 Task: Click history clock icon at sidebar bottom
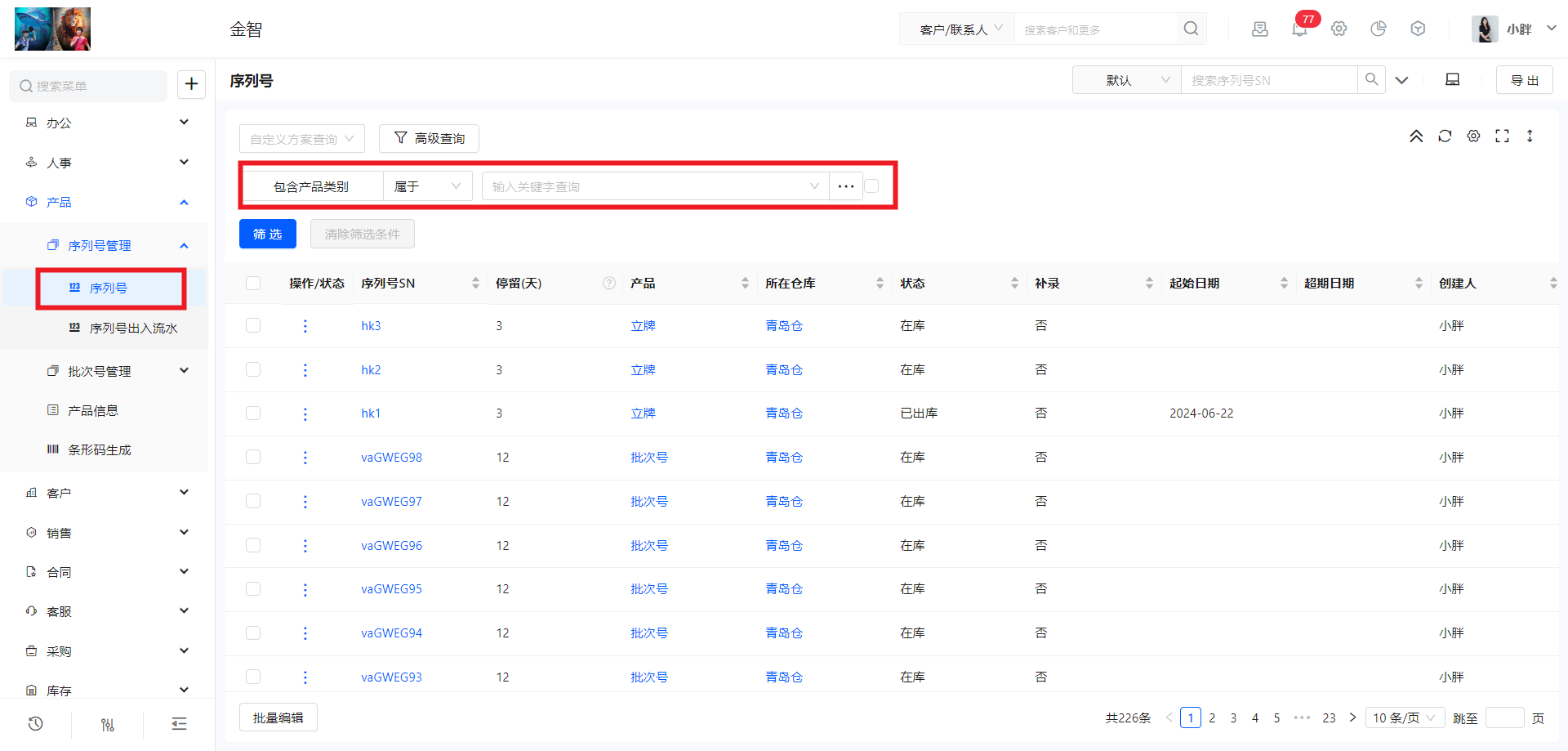(35, 724)
